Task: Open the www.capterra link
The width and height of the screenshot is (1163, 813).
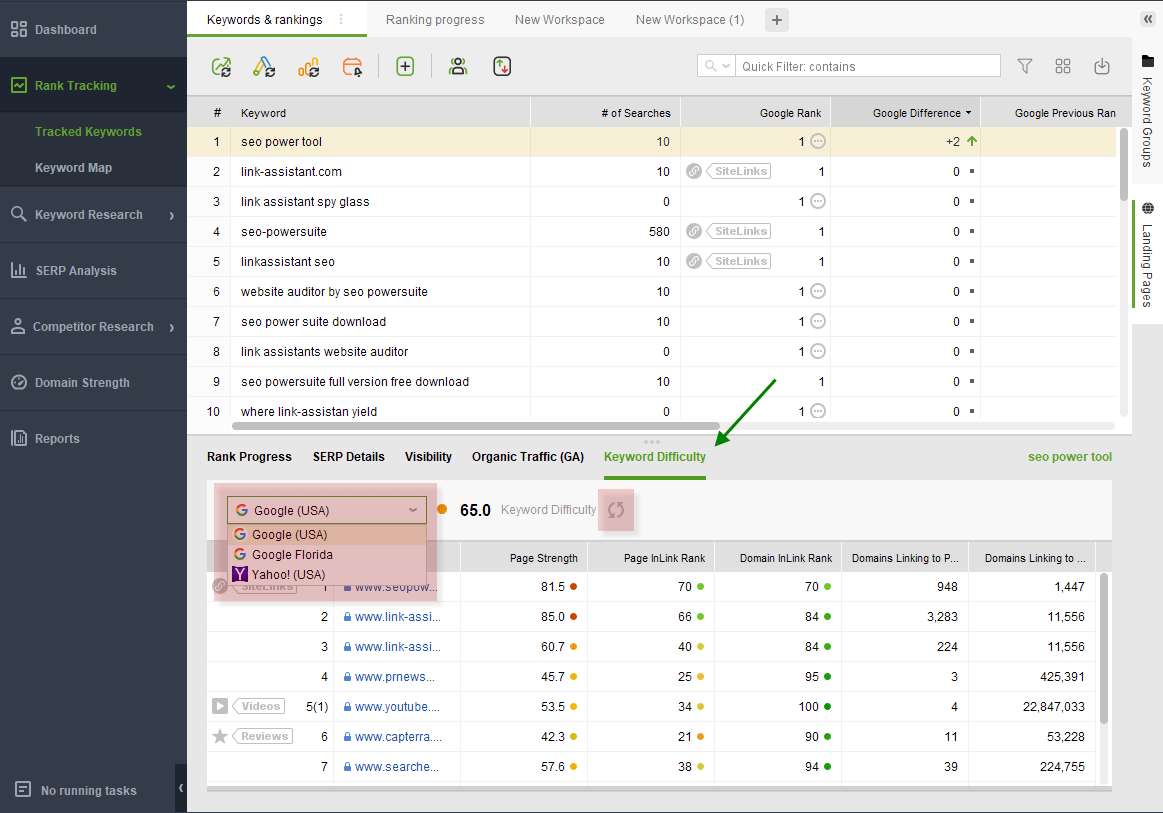Action: [398, 737]
